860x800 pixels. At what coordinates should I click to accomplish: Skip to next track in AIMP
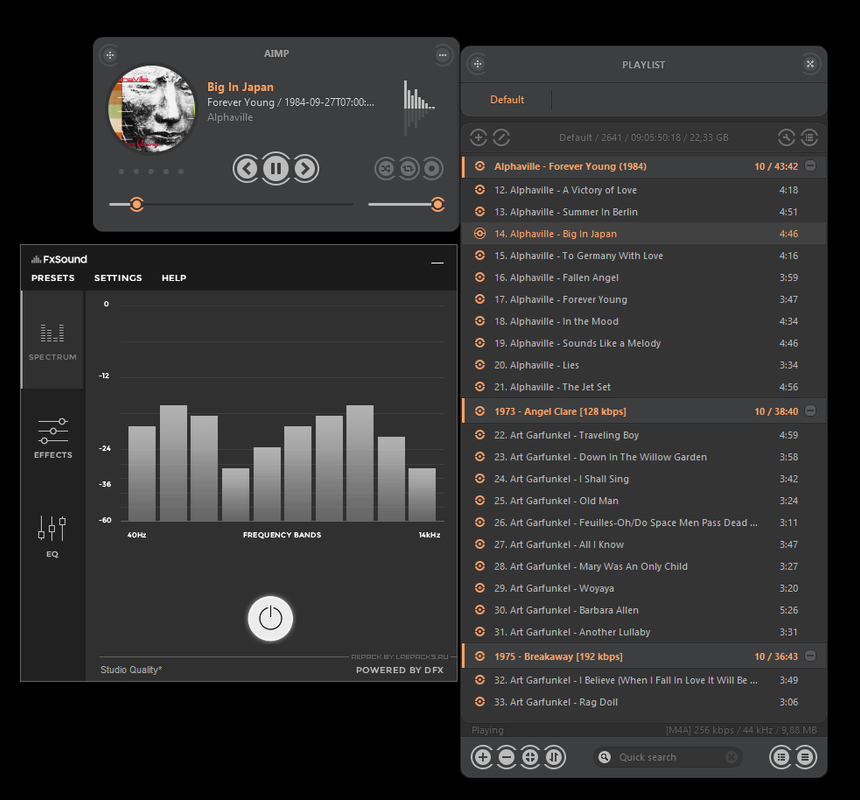point(305,168)
